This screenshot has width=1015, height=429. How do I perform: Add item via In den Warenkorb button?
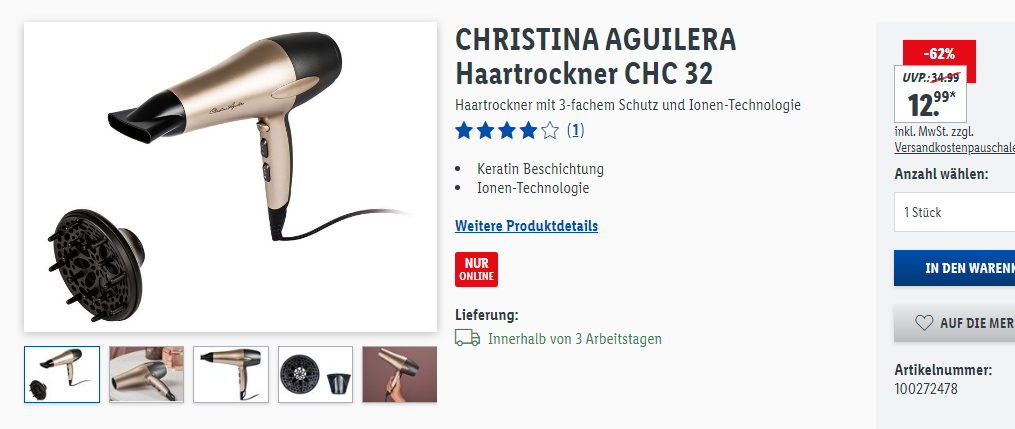click(x=955, y=268)
